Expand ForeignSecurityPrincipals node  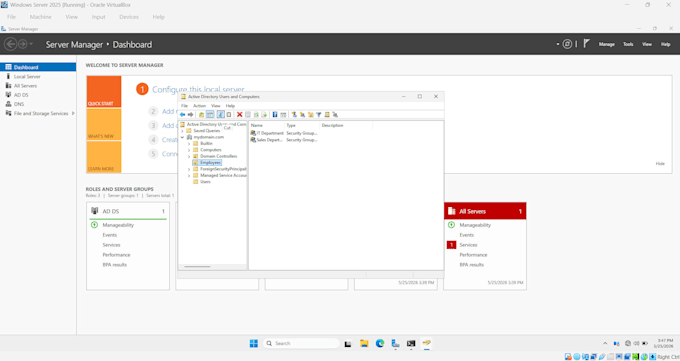pyautogui.click(x=189, y=169)
